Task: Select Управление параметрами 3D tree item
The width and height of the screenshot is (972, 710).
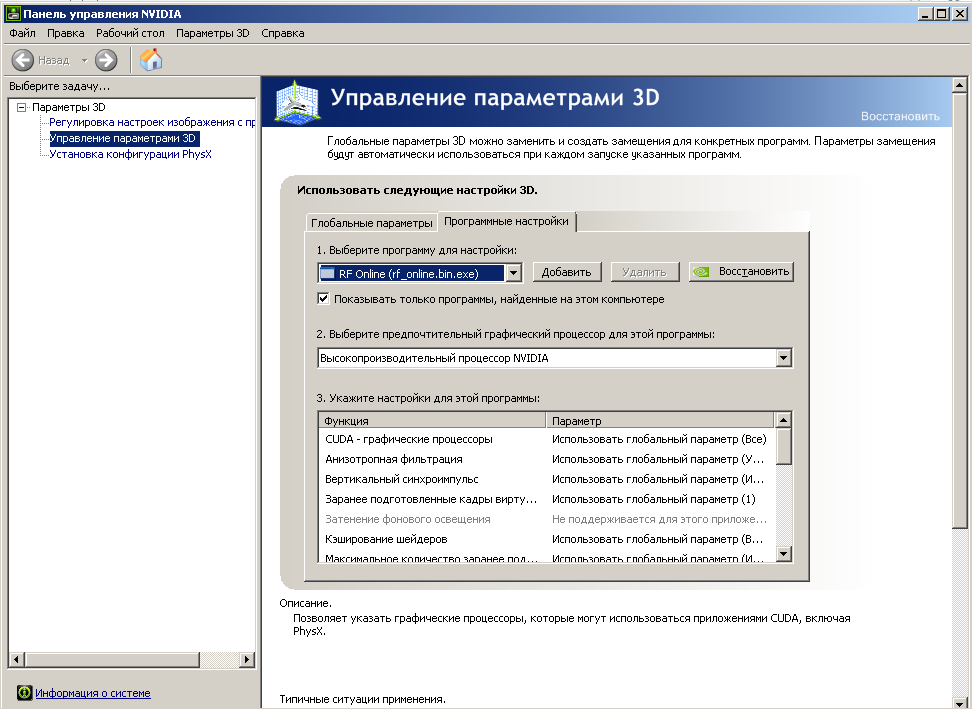Action: (123, 138)
